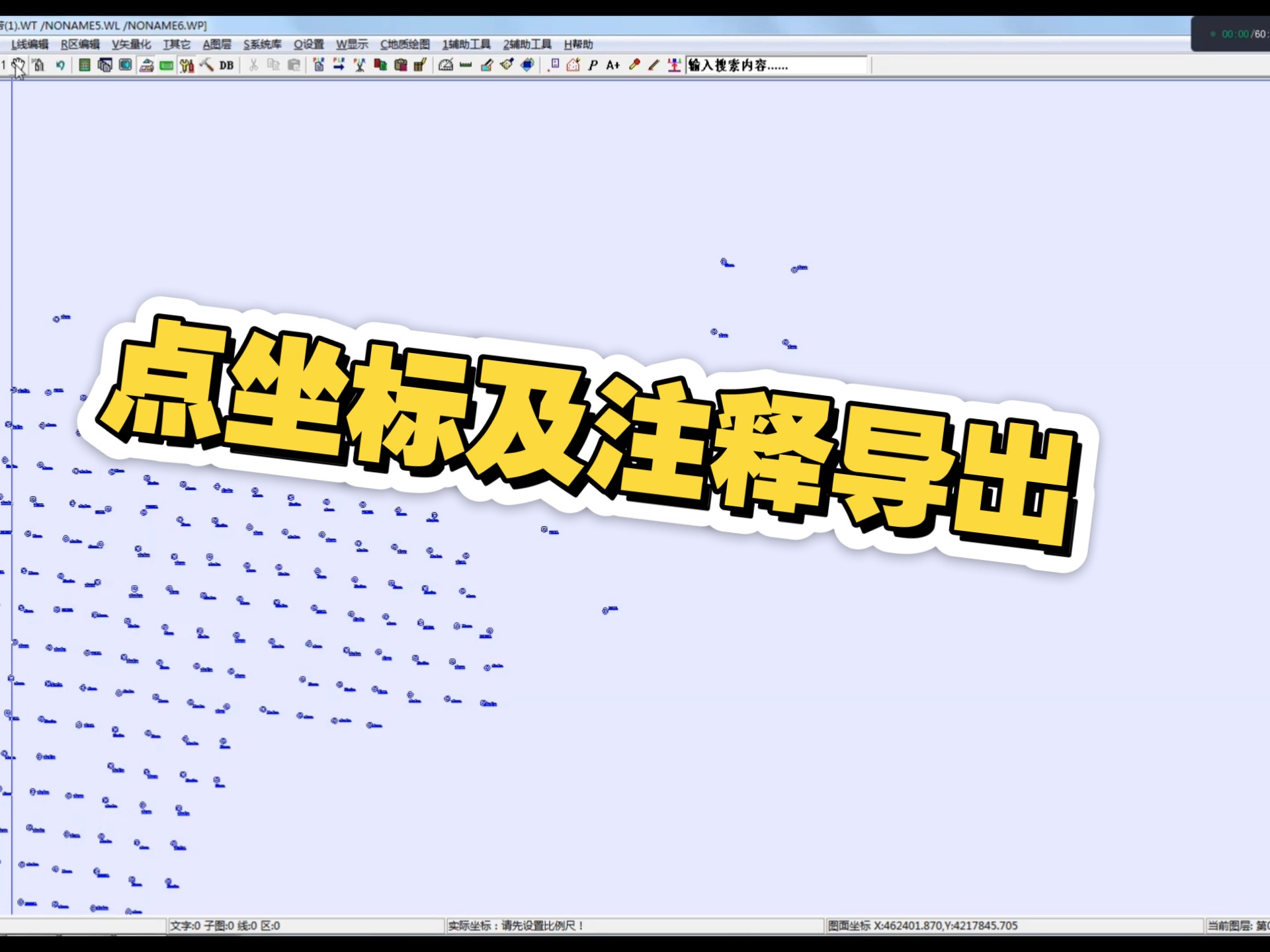Click the Copy icon on toolbar
The height and width of the screenshot is (952, 1270).
(x=274, y=65)
